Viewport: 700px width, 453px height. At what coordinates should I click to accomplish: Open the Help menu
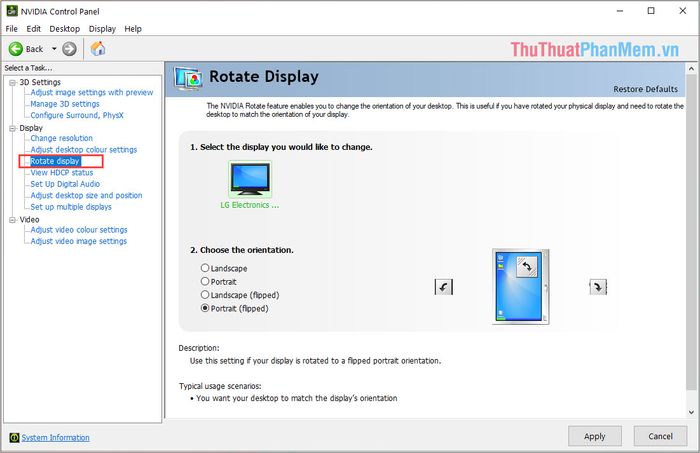click(133, 29)
